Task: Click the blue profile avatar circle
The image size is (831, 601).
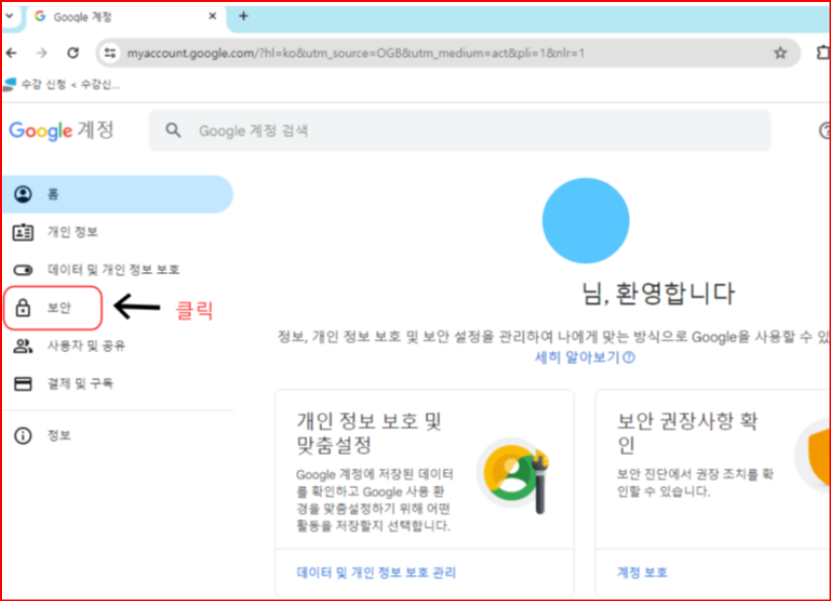Action: pos(585,221)
